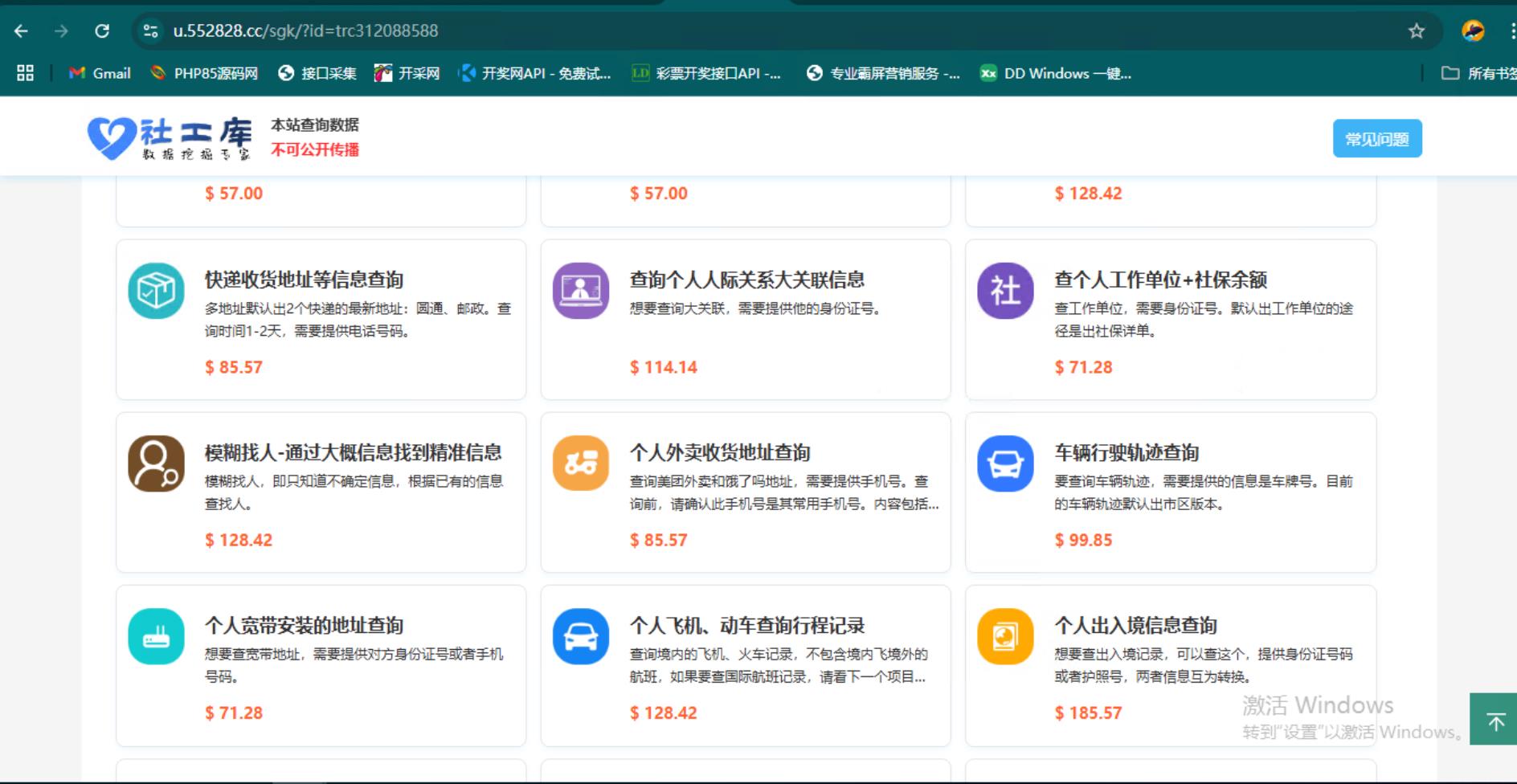Image resolution: width=1517 pixels, height=784 pixels.
Task: Open the site information icon in address bar
Action: click(150, 31)
